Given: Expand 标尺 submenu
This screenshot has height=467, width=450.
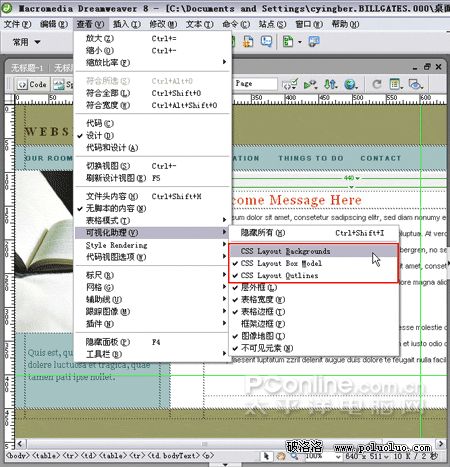Looking at the screenshot, I should click(152, 275).
